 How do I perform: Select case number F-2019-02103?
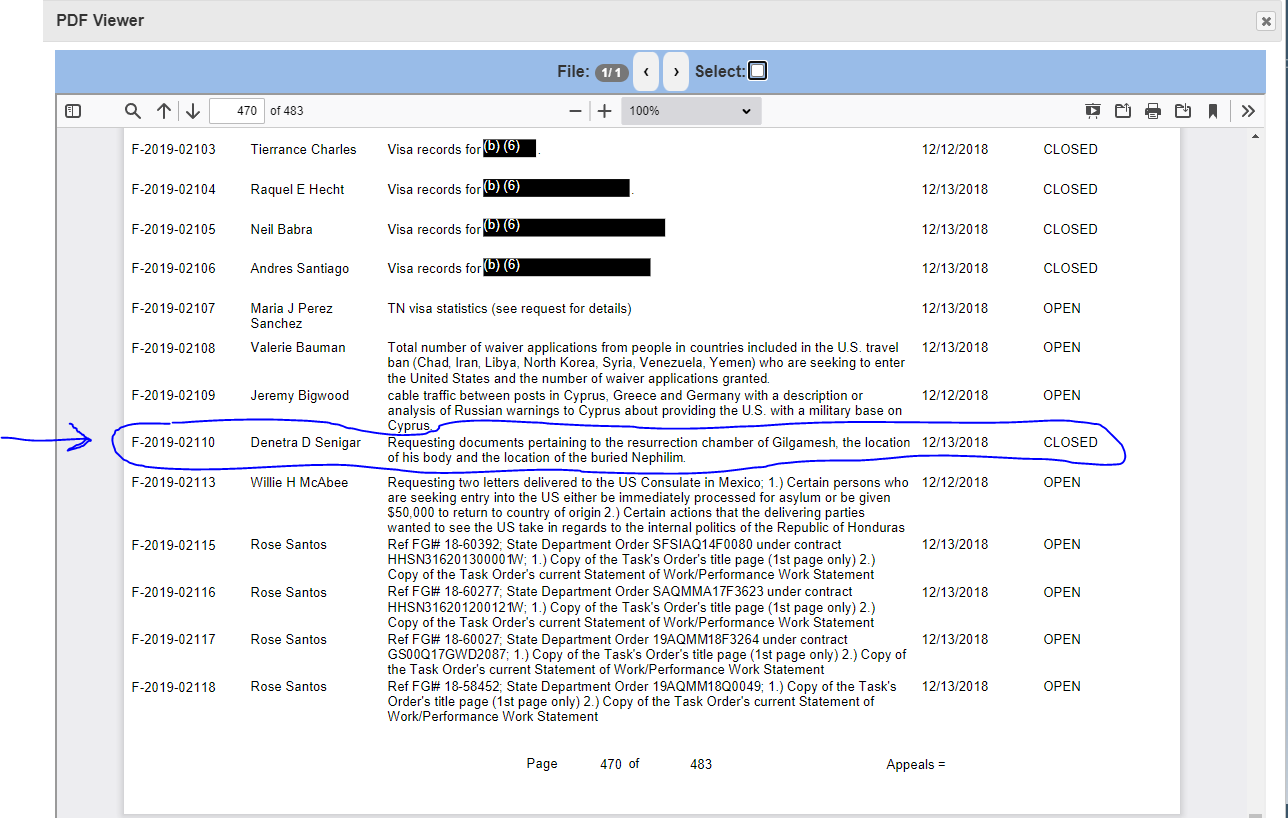[x=173, y=150]
